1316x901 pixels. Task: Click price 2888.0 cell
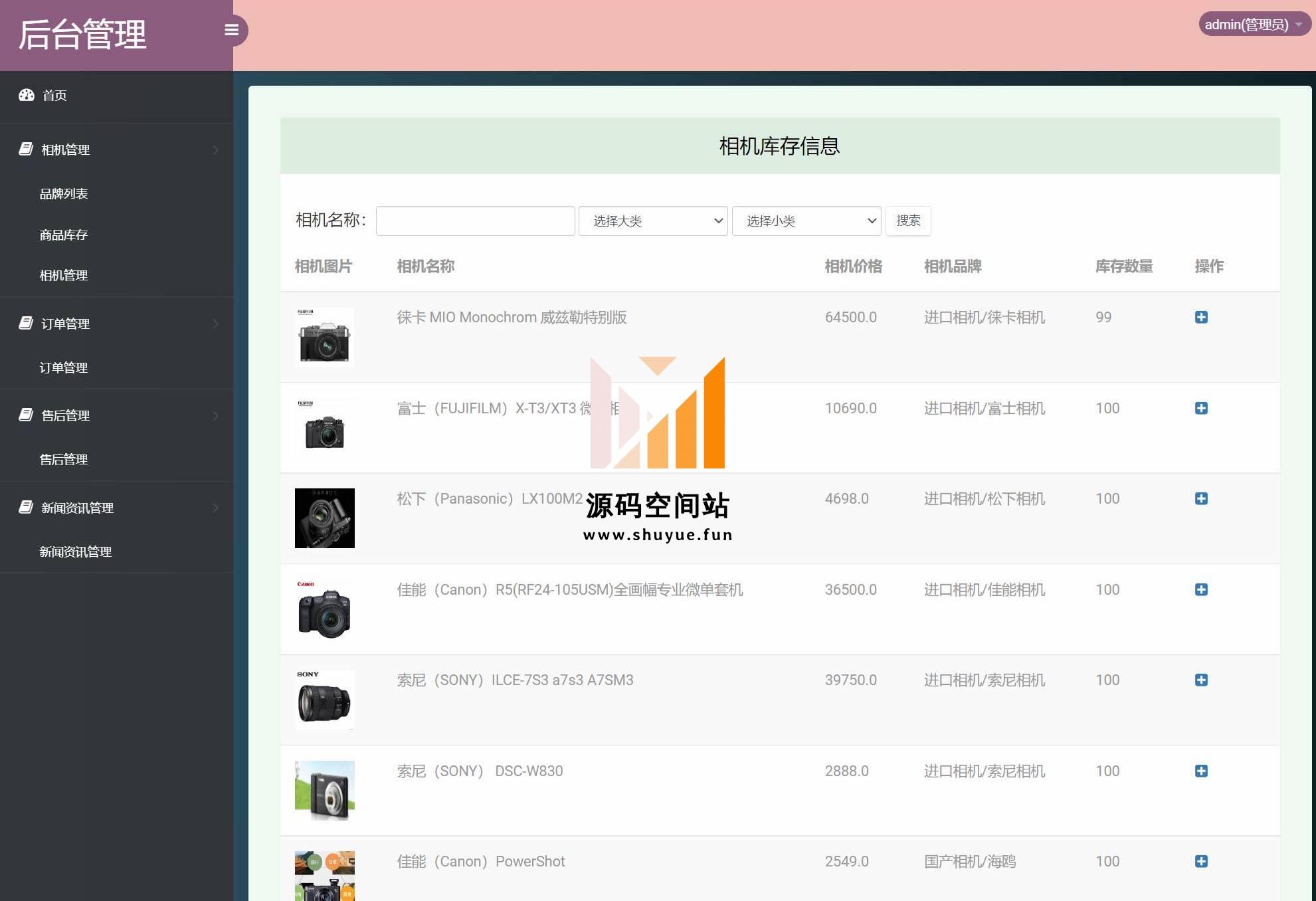(x=847, y=771)
